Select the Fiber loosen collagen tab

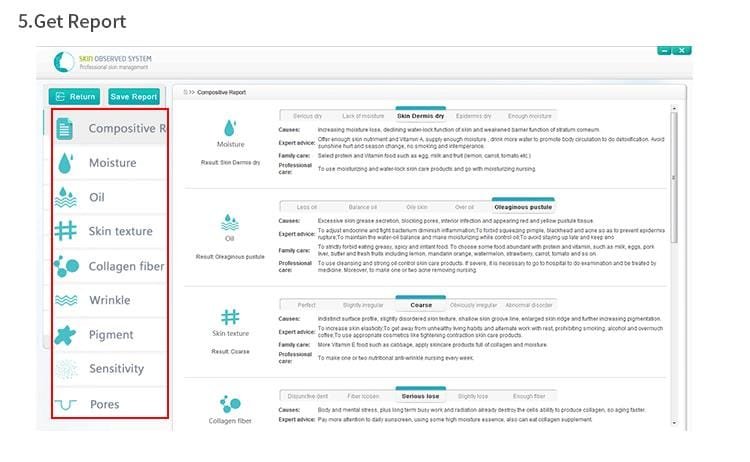coord(363,396)
